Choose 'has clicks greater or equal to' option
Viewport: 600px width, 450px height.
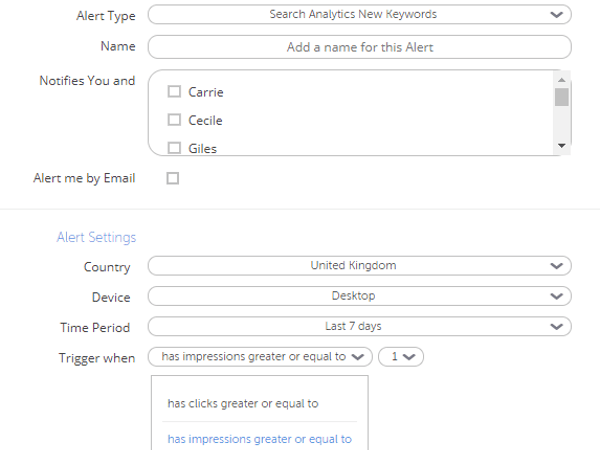pyautogui.click(x=243, y=404)
